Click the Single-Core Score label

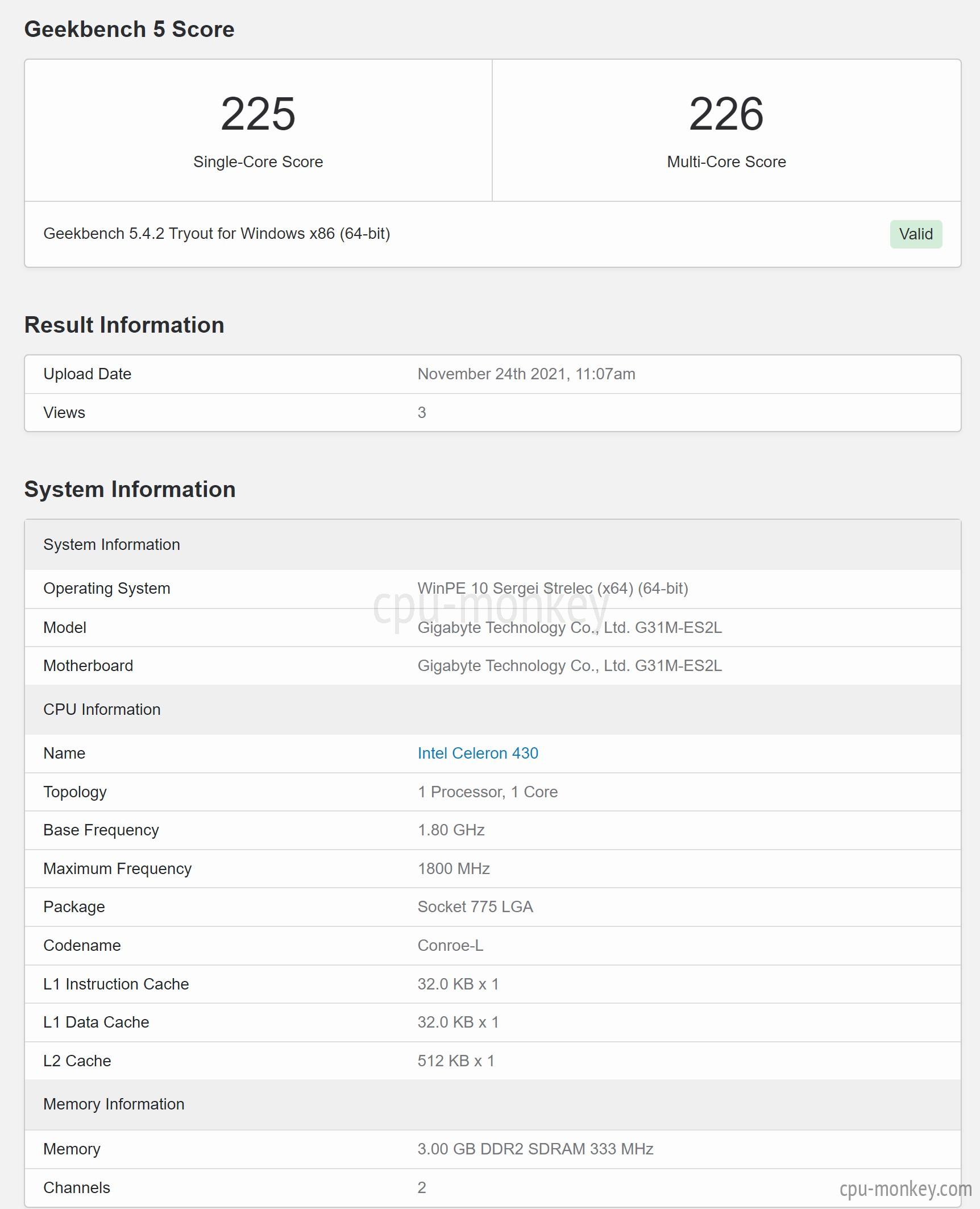pyautogui.click(x=258, y=162)
